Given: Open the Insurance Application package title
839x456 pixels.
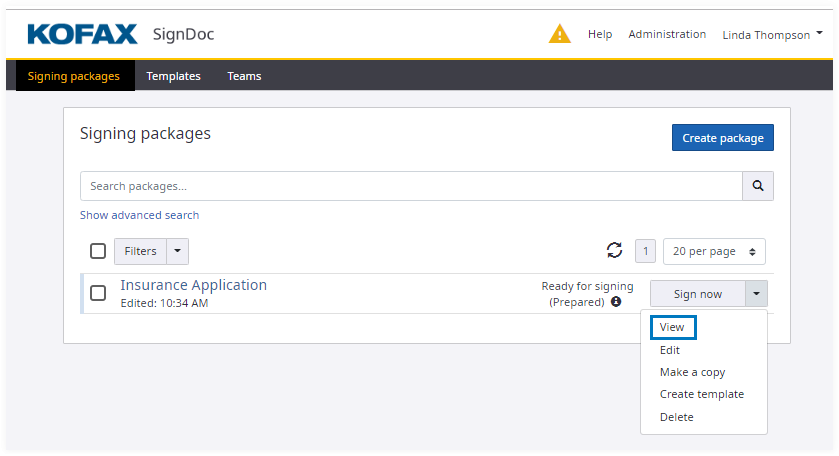Looking at the screenshot, I should pos(193,285).
